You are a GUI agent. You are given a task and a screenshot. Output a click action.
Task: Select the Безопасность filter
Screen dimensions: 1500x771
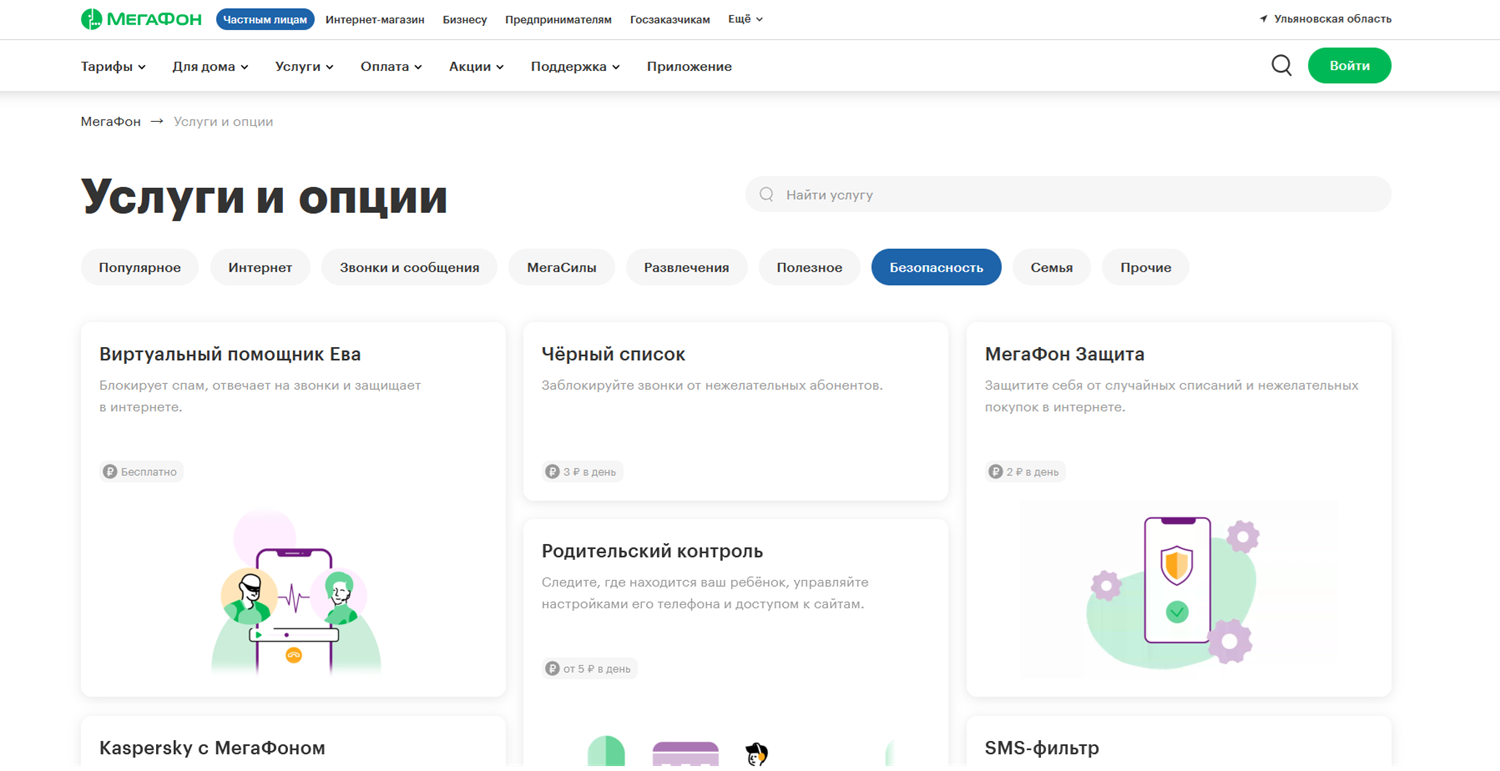click(x=936, y=267)
